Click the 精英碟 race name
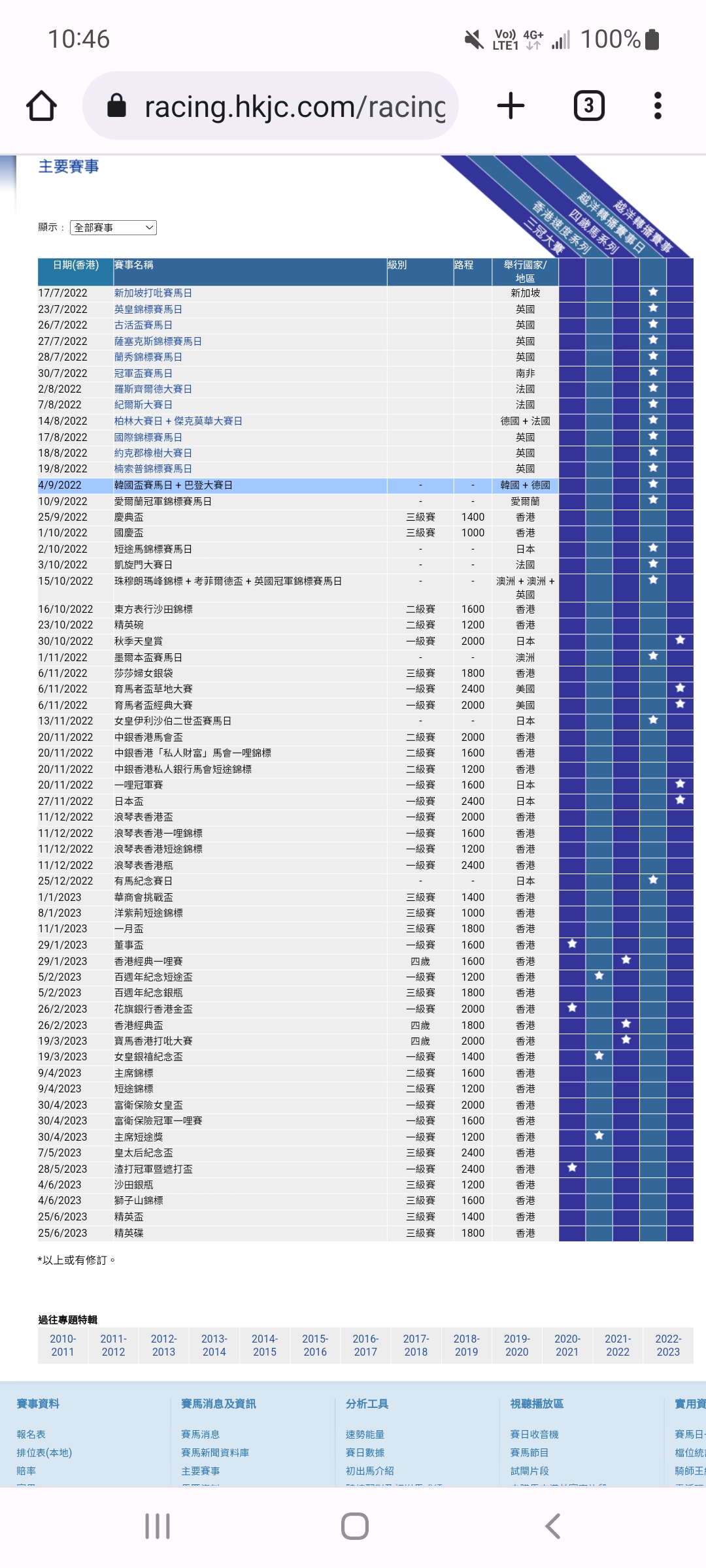Viewport: 706px width, 1568px height. 129,1232
